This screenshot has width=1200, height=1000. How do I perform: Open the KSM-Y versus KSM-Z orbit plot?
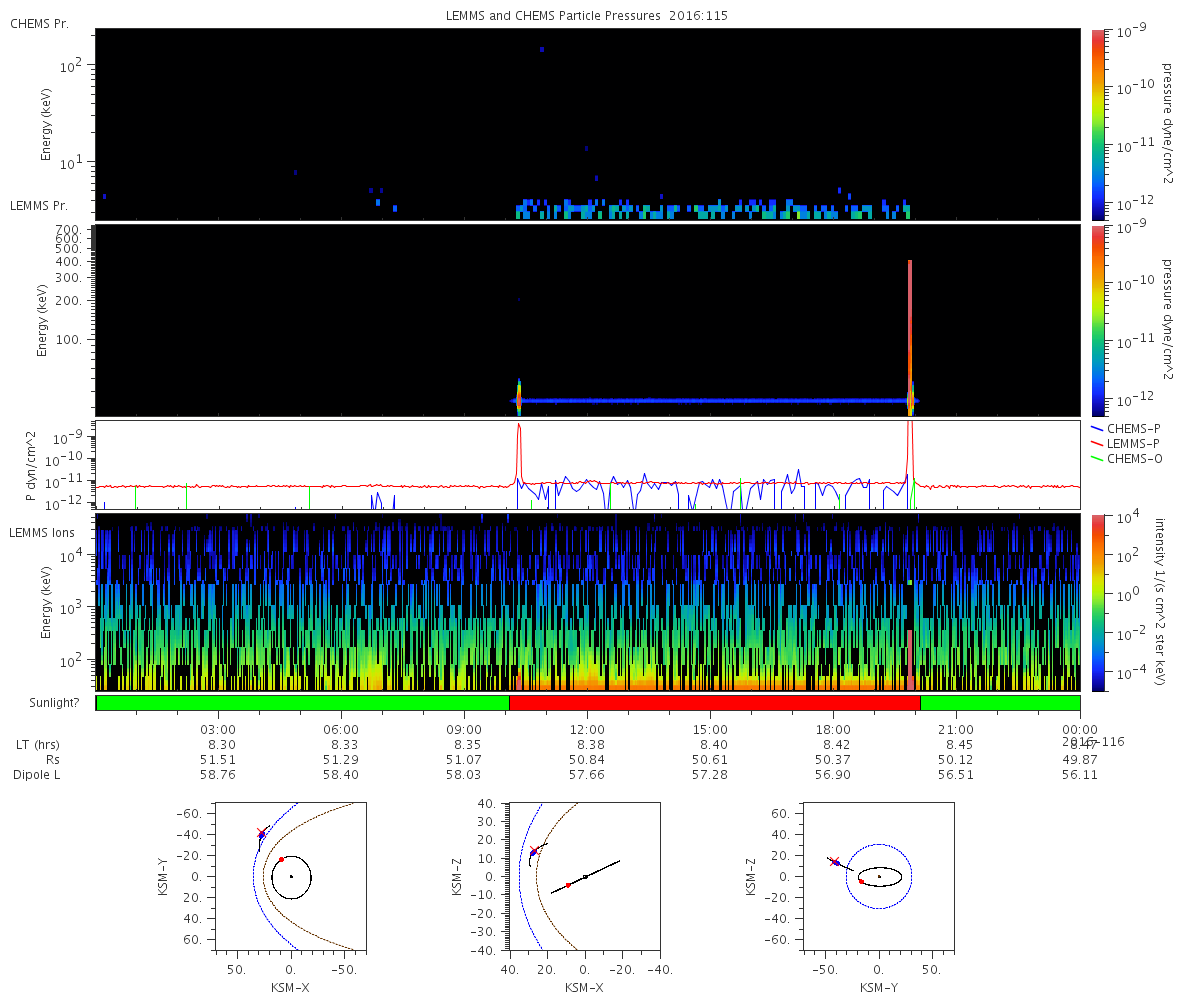879,875
